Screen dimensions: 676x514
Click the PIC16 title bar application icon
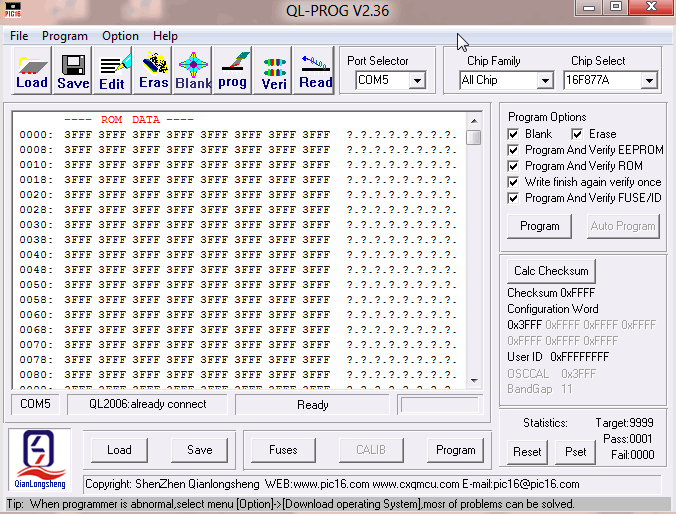13,9
